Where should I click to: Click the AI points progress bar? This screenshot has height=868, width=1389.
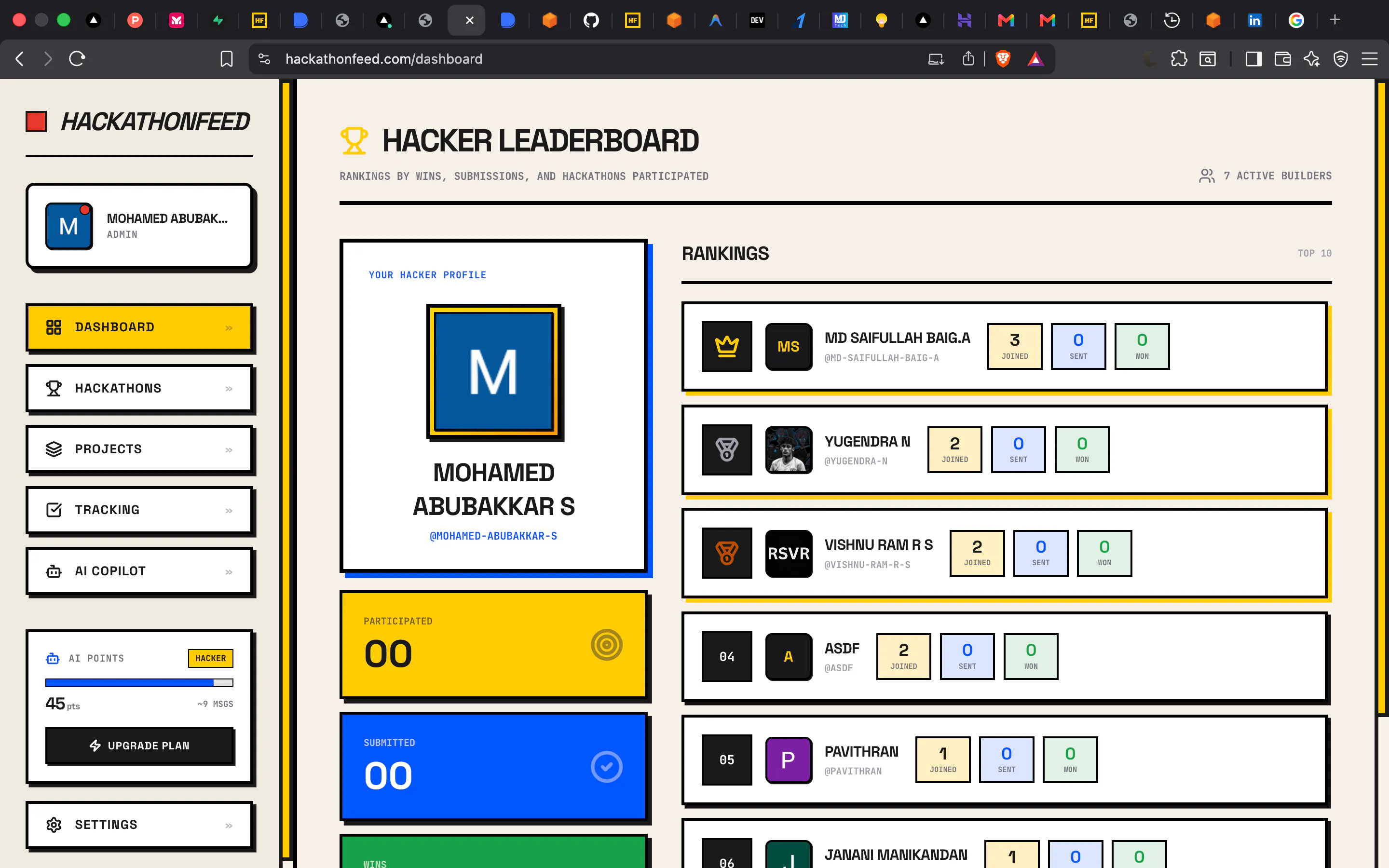coord(139,682)
